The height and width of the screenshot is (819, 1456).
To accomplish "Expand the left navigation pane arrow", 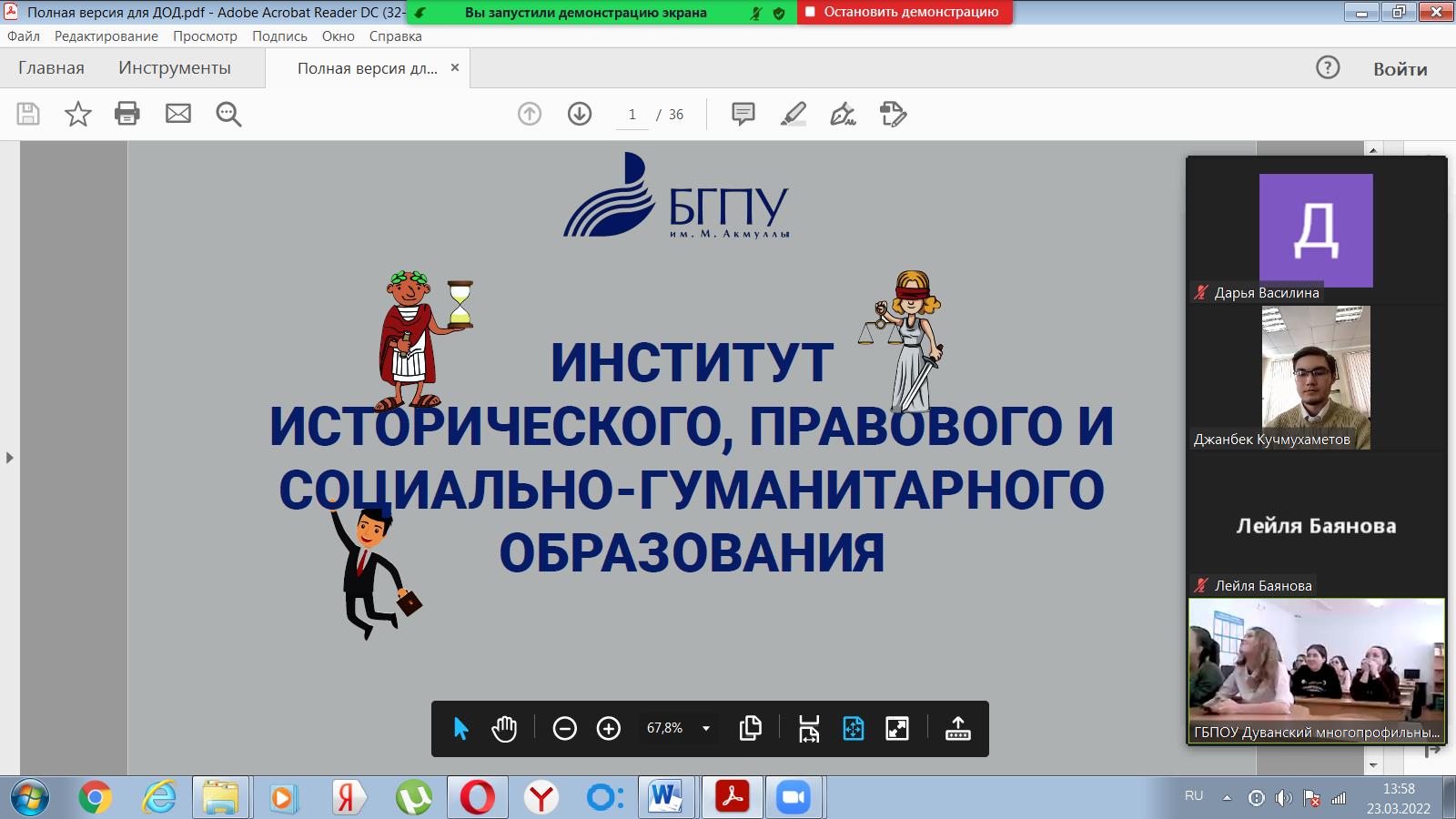I will pyautogui.click(x=10, y=457).
